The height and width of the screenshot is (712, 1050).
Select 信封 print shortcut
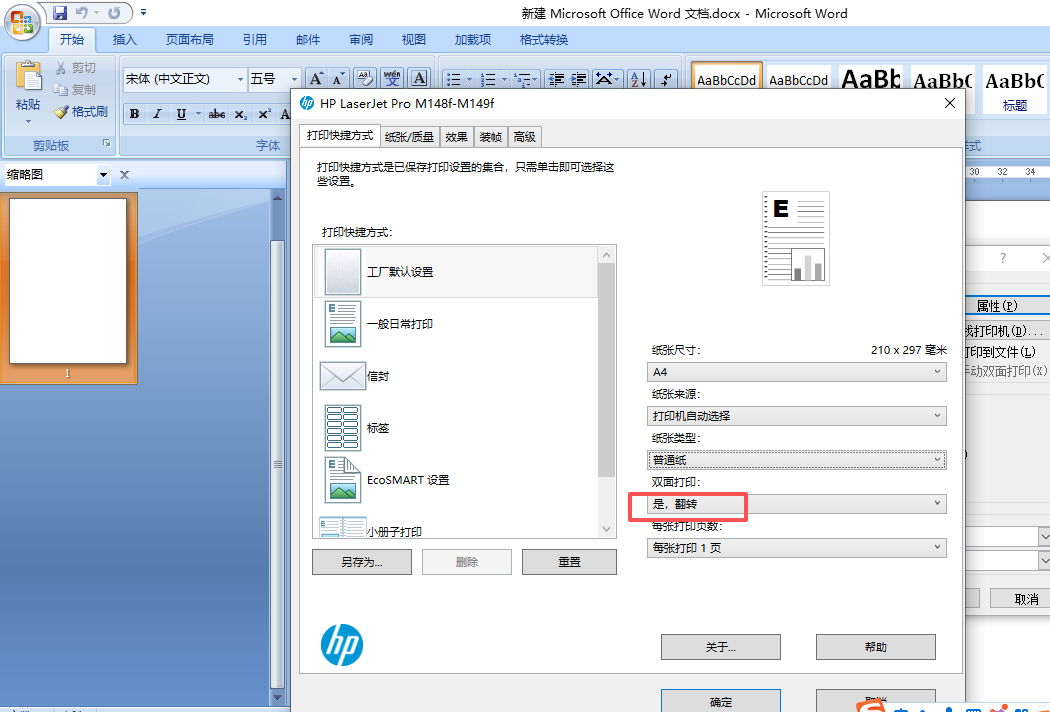[x=455, y=376]
